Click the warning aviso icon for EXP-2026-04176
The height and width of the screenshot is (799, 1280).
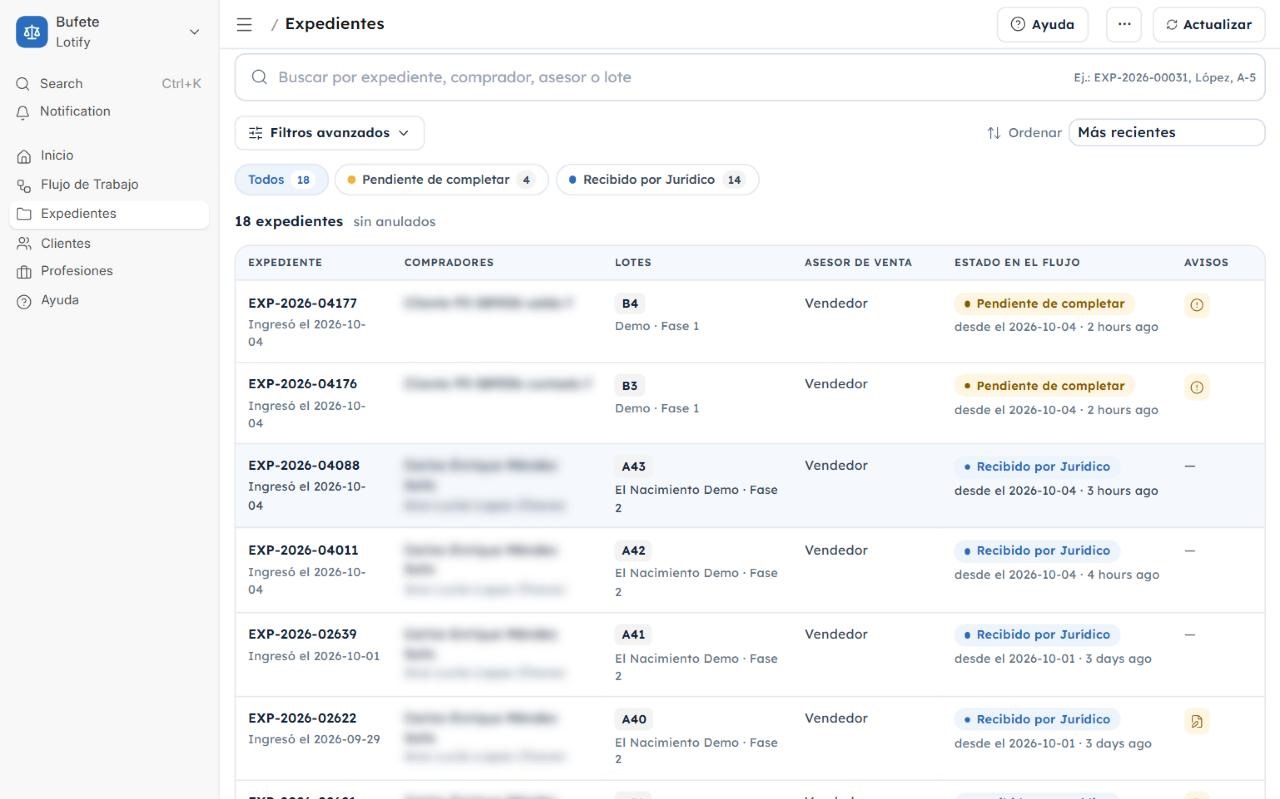(x=1197, y=387)
